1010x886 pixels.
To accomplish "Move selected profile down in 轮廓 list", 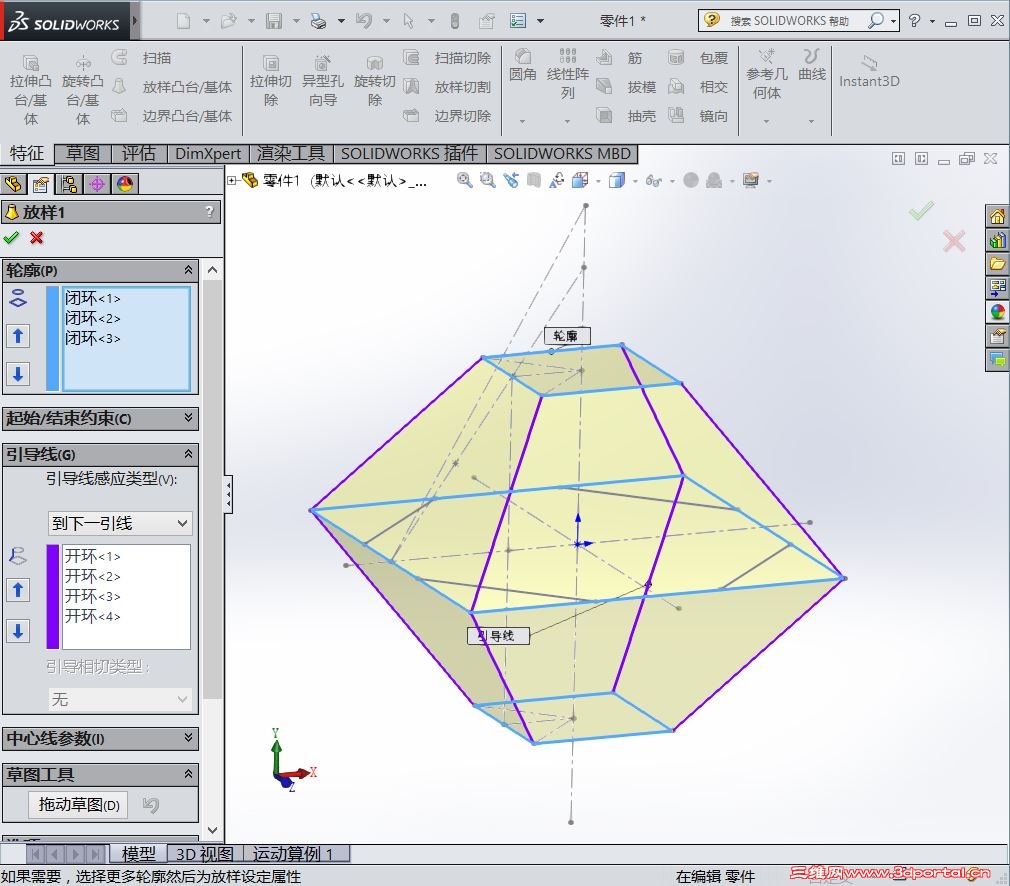I will pyautogui.click(x=18, y=374).
